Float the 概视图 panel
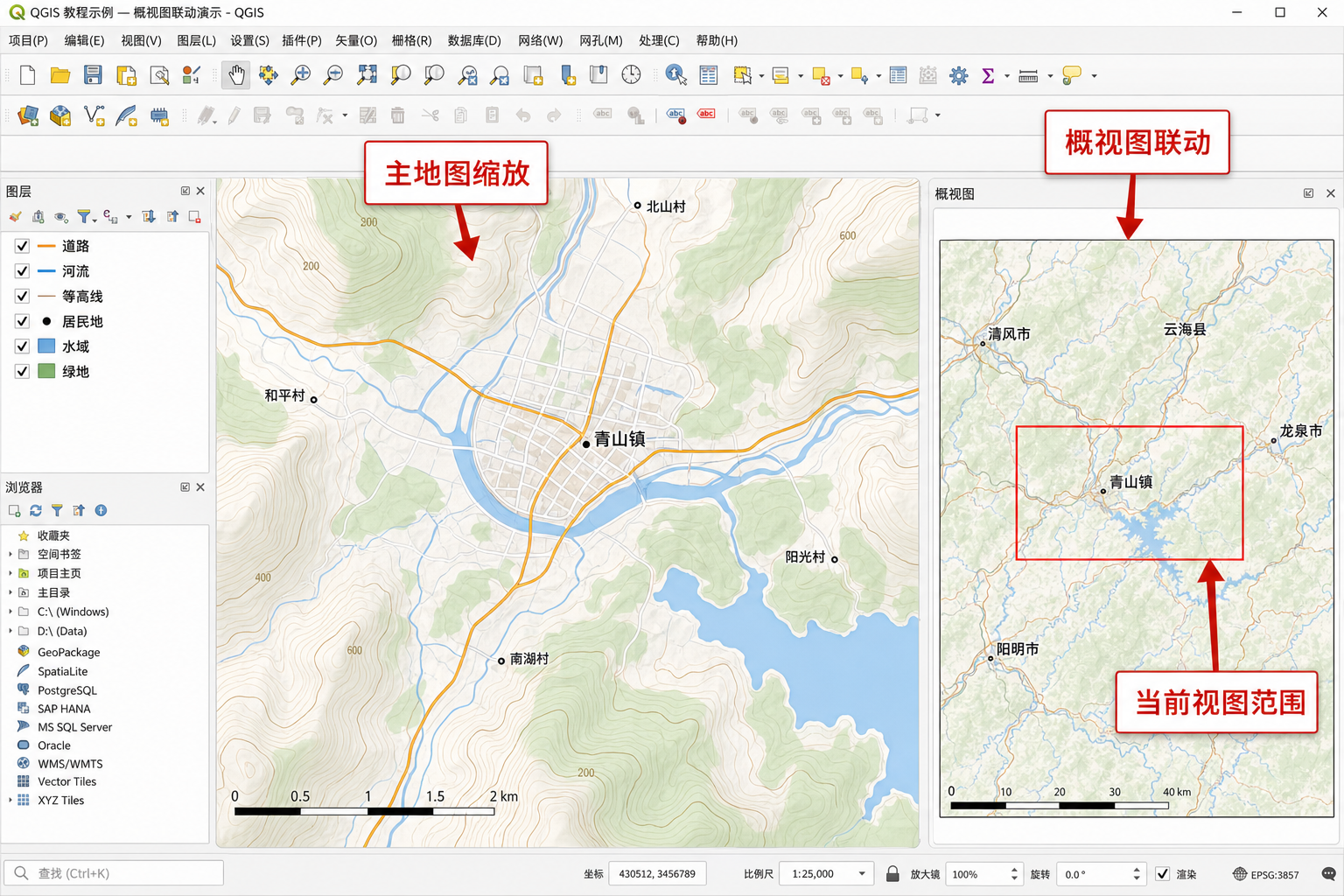The height and width of the screenshot is (896, 1344). [1308, 193]
